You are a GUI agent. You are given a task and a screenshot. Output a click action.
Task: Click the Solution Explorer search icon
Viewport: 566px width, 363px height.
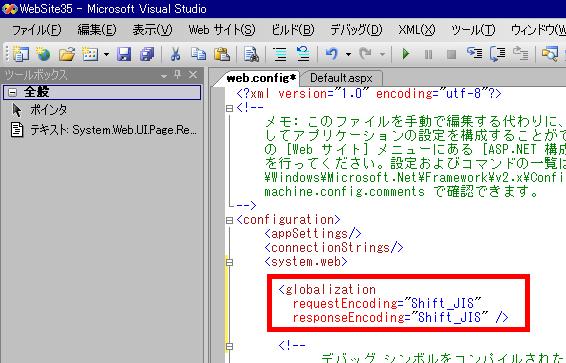point(550,54)
